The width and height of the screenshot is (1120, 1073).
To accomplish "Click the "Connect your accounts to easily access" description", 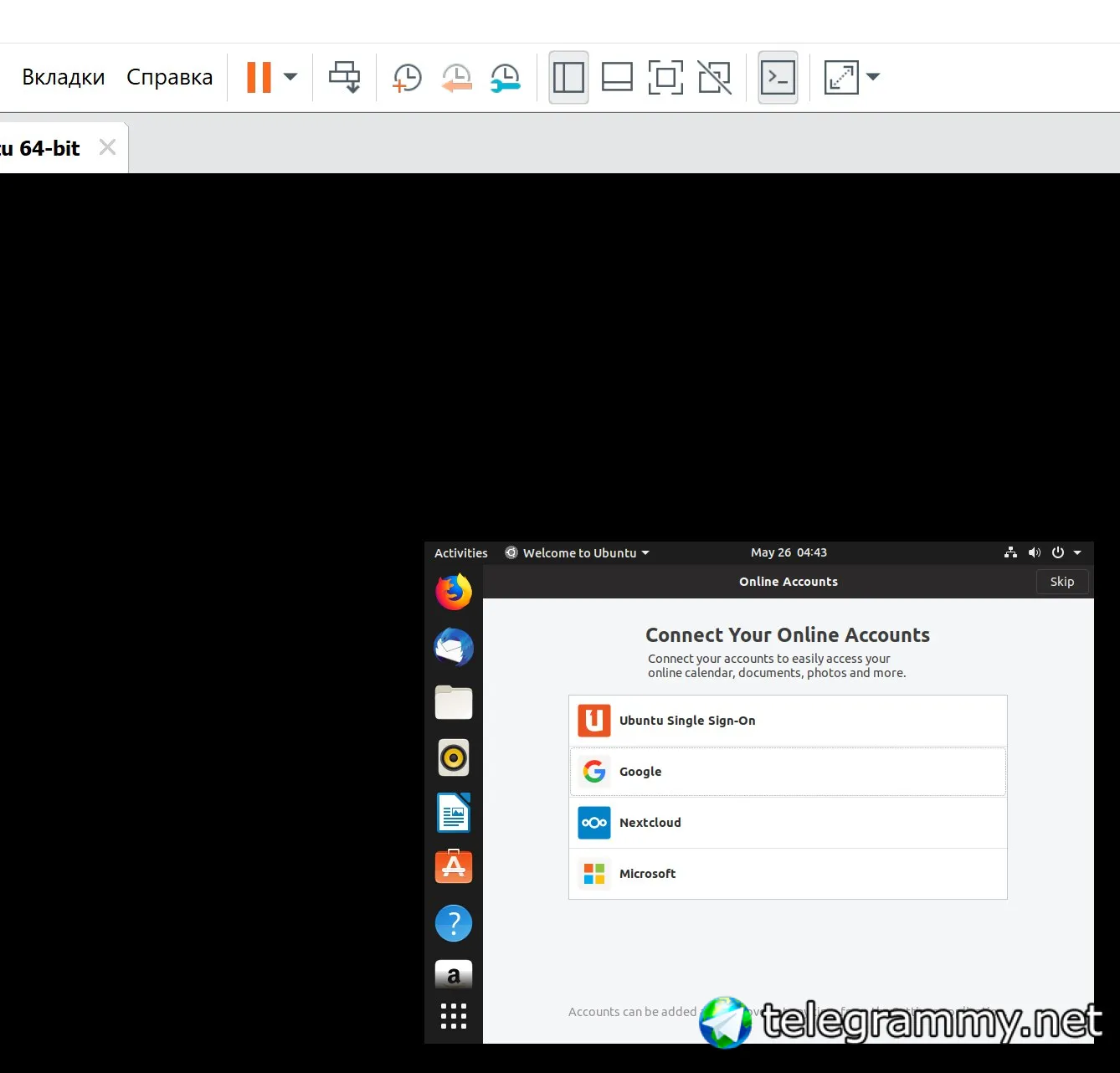I will point(777,665).
